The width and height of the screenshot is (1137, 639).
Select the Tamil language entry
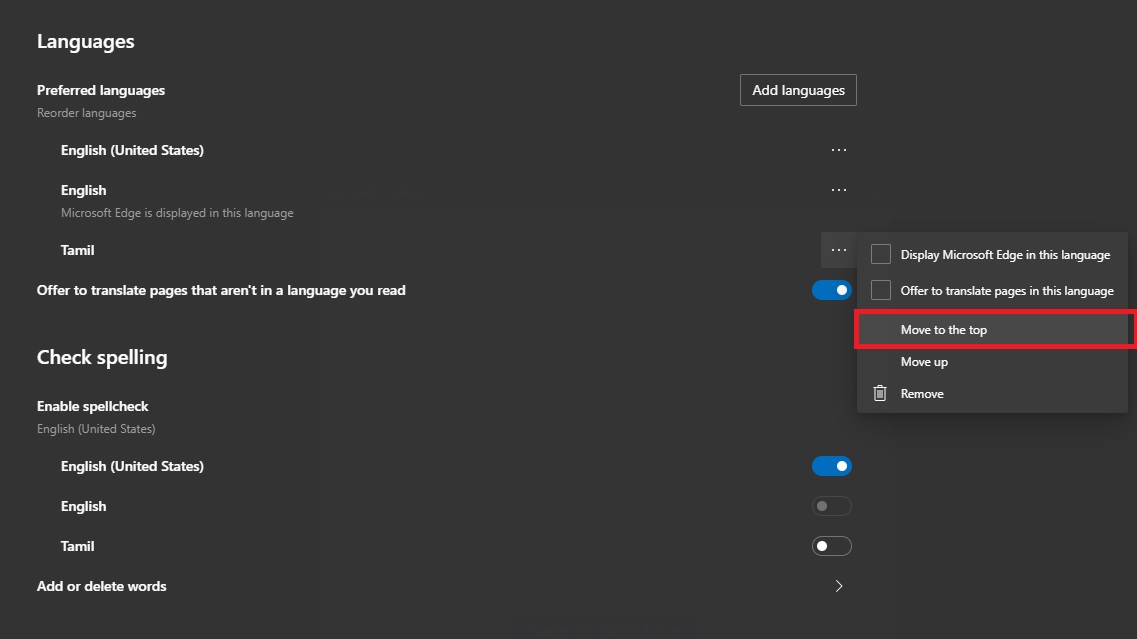click(x=77, y=250)
